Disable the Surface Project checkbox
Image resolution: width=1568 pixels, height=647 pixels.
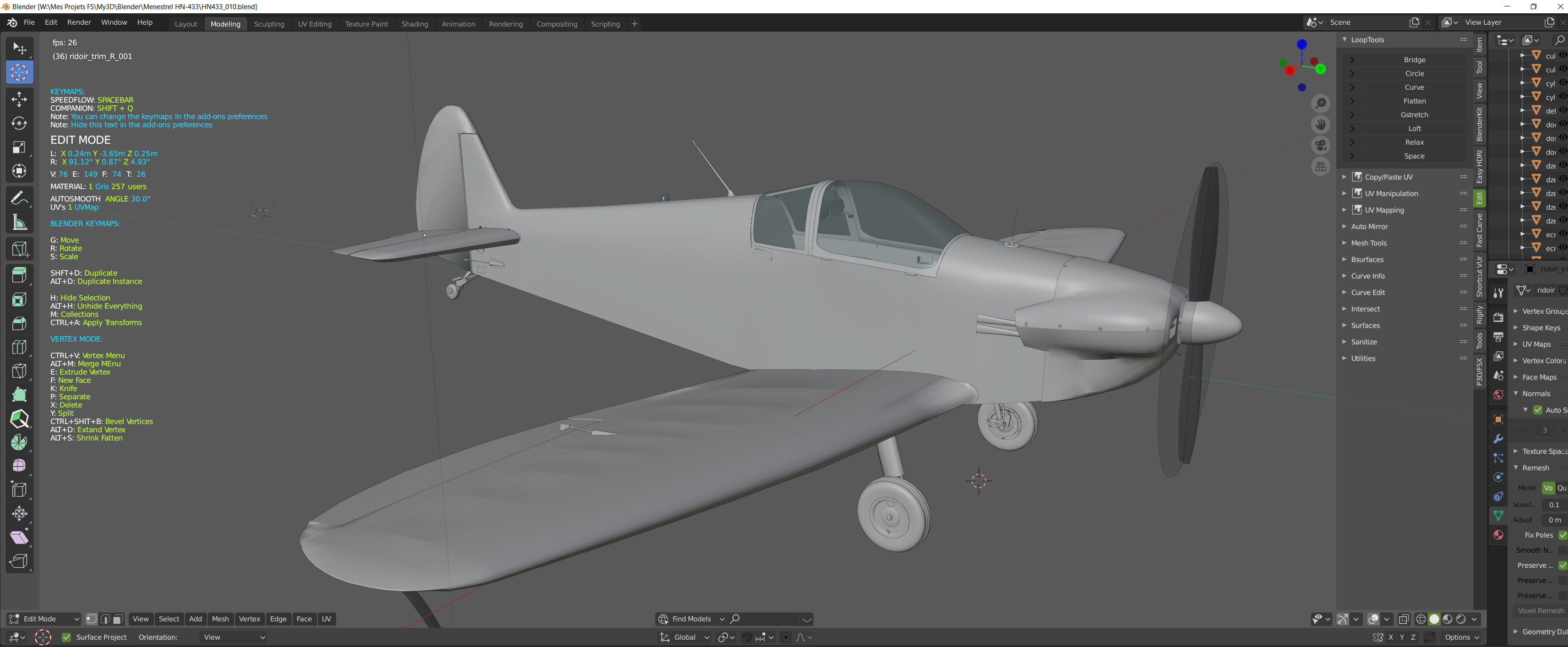coord(66,637)
